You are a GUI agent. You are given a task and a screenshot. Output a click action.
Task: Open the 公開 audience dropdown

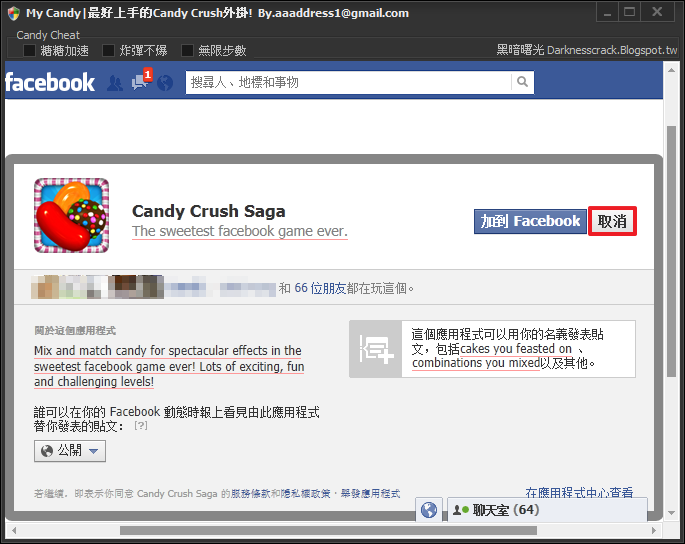point(70,450)
